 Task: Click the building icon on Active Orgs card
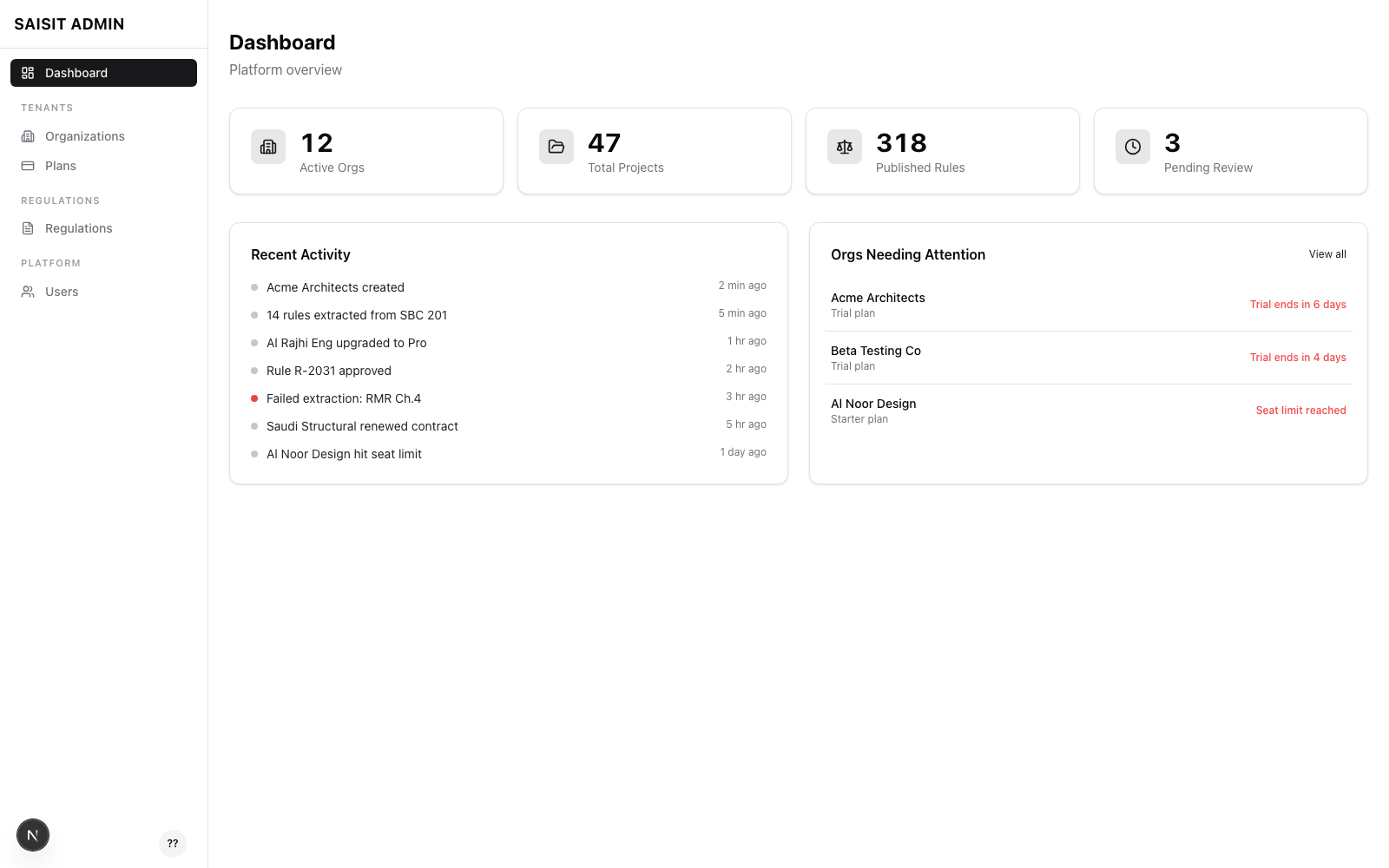tap(268, 147)
